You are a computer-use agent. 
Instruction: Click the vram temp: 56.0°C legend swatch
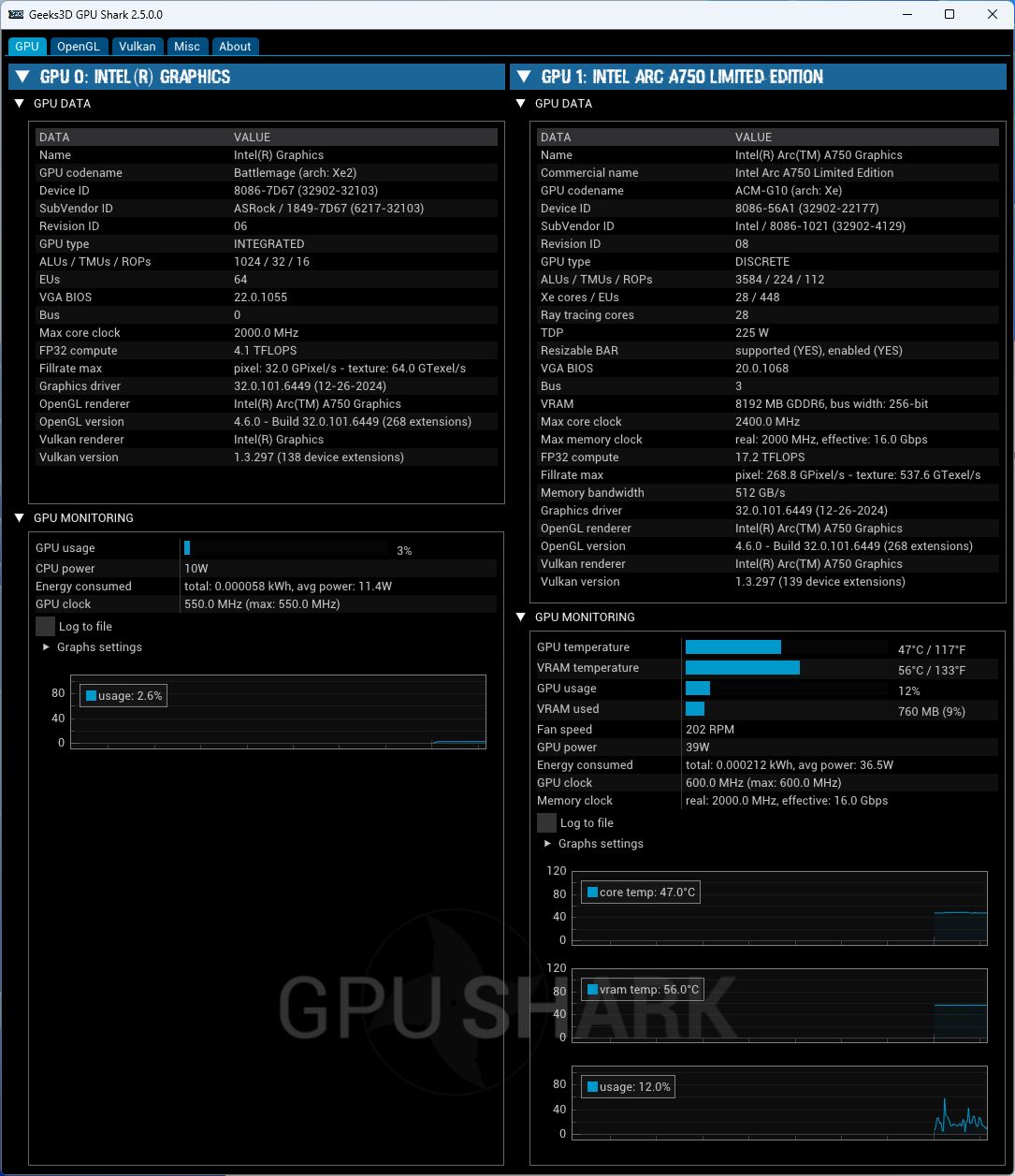point(592,990)
